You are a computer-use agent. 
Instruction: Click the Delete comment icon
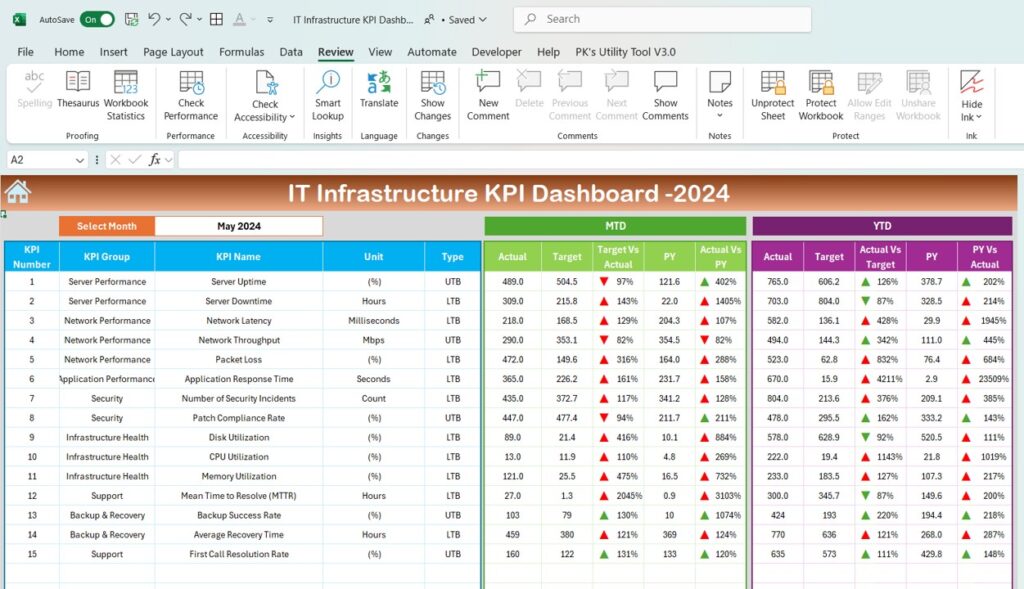click(x=529, y=82)
